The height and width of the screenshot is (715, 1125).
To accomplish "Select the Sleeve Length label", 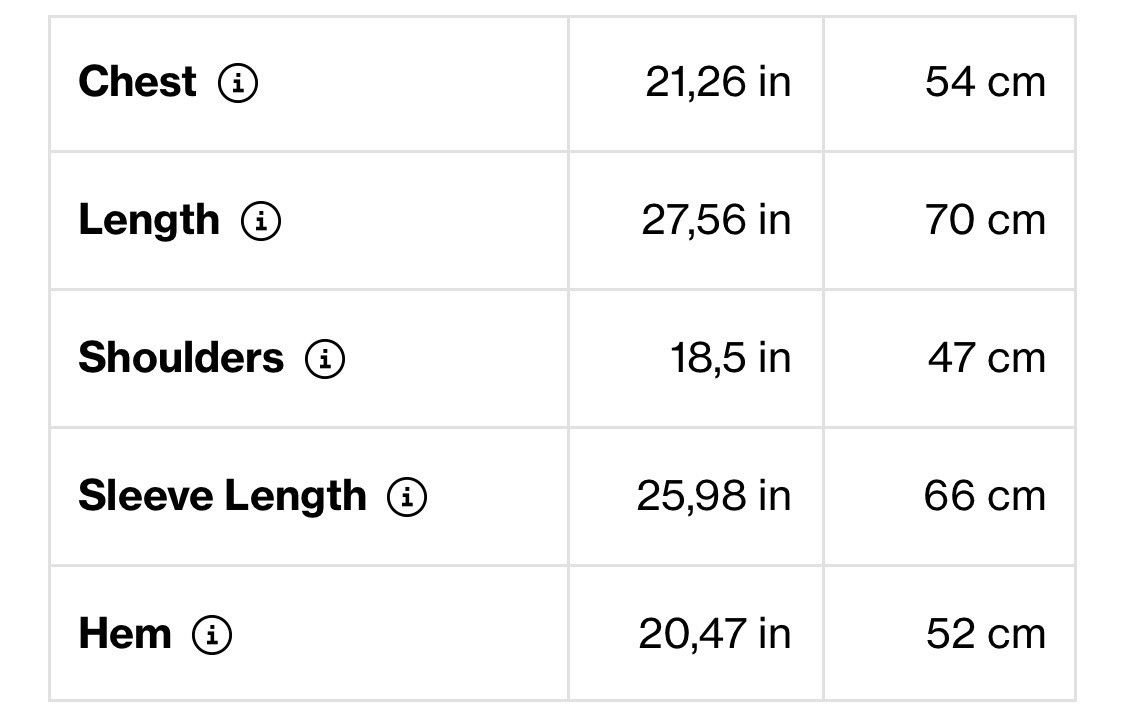I will coord(222,496).
